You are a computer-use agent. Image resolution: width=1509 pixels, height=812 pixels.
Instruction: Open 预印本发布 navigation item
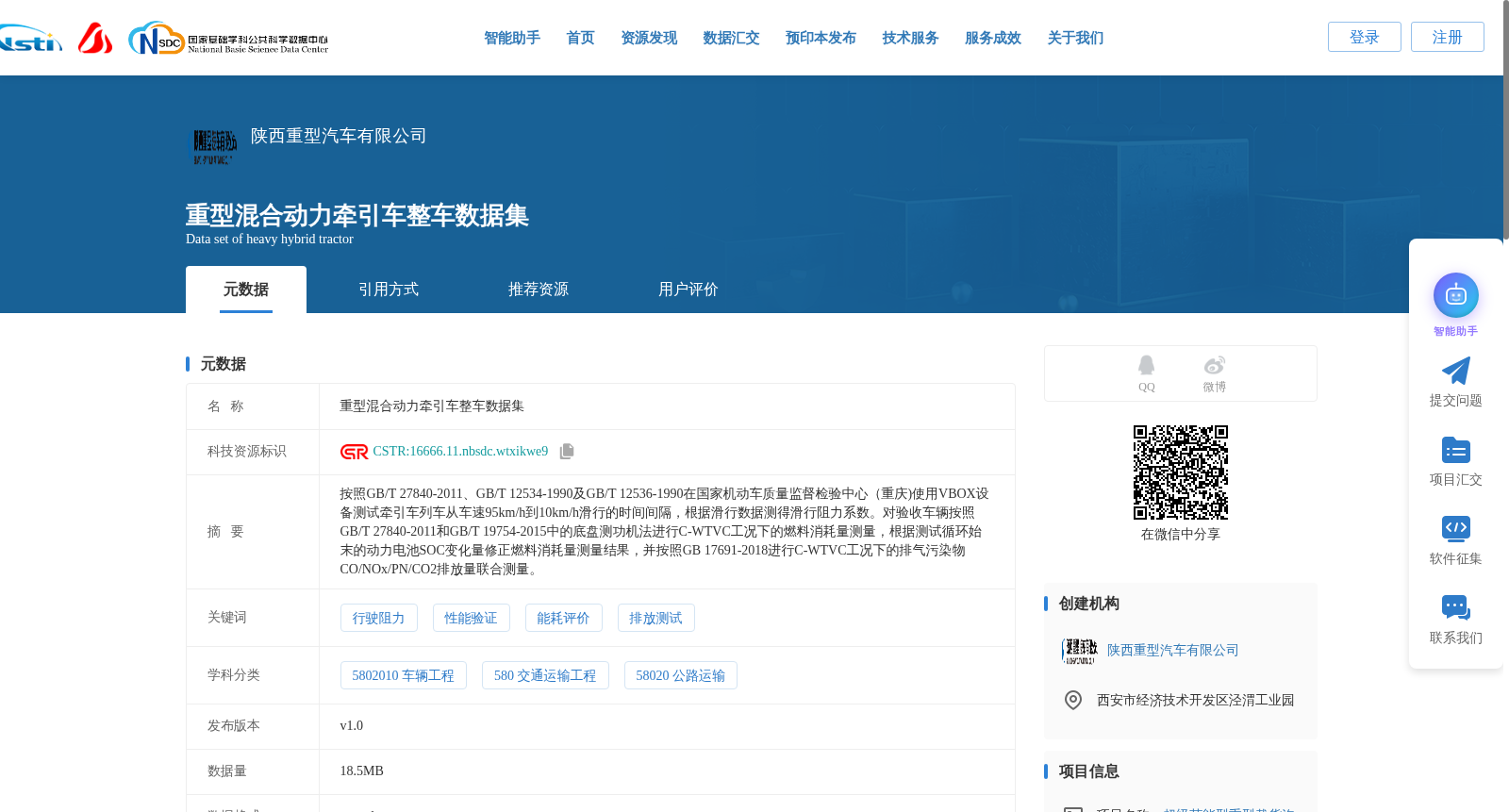pos(821,38)
